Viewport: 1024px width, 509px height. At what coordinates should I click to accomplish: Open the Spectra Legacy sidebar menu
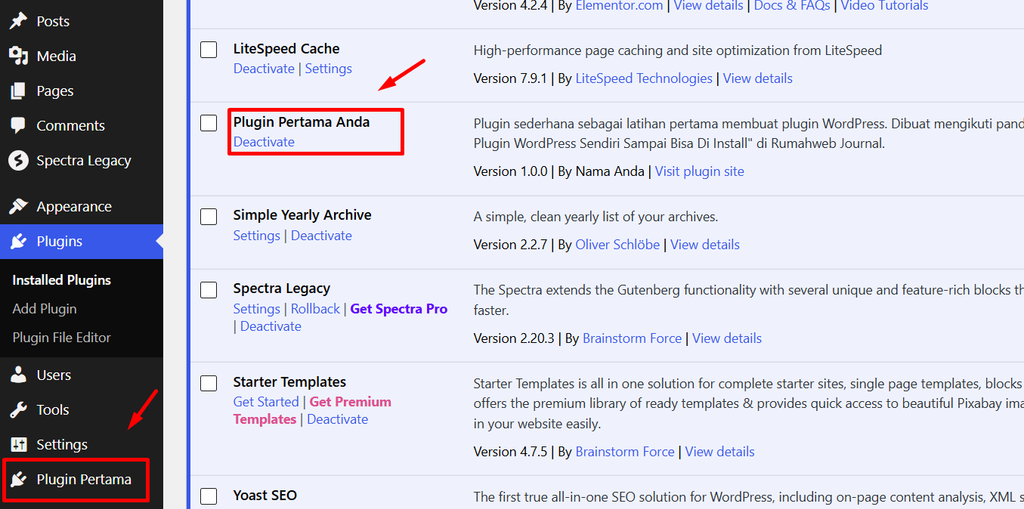(82, 161)
